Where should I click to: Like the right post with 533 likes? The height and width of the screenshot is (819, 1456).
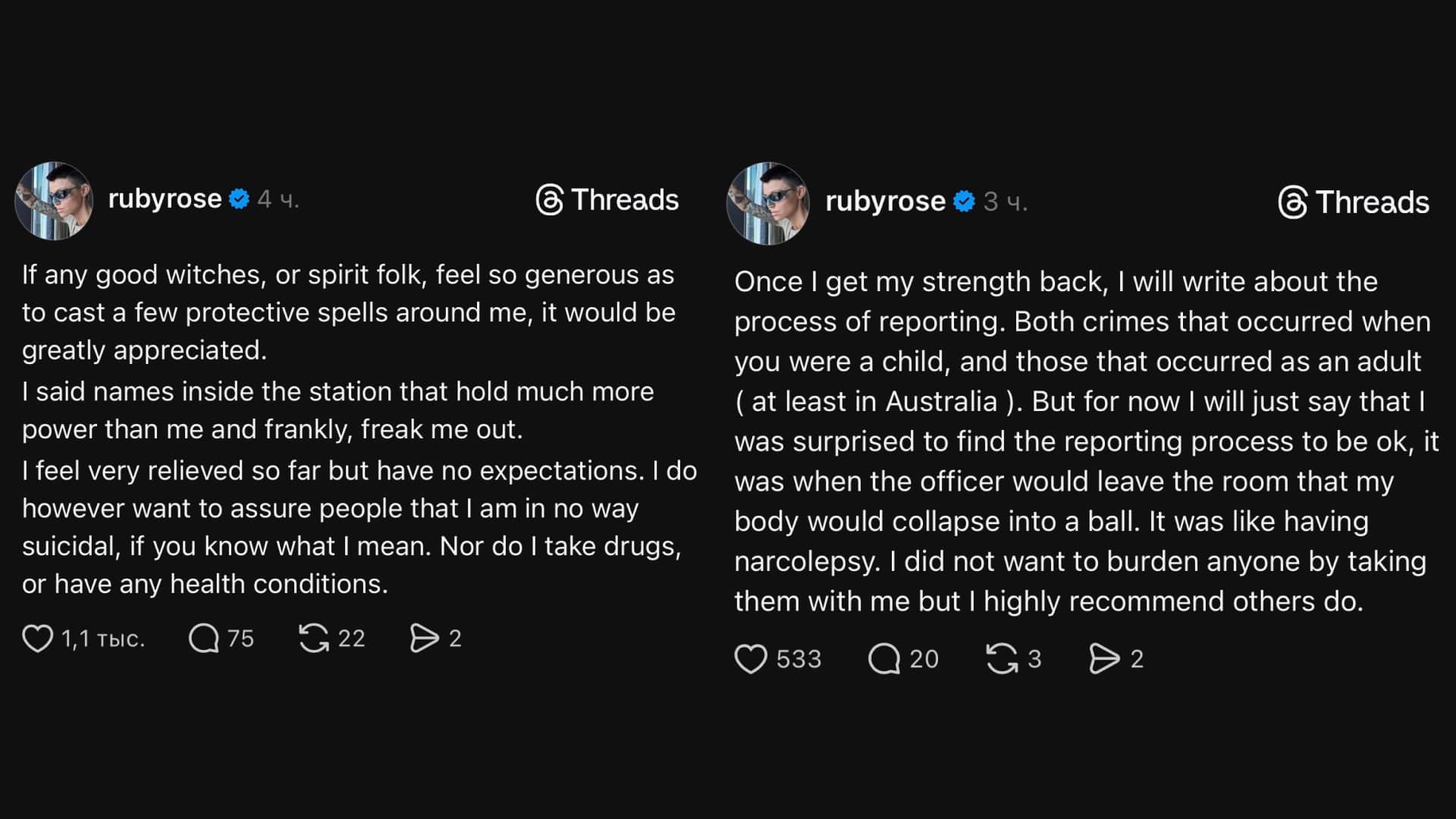click(751, 659)
